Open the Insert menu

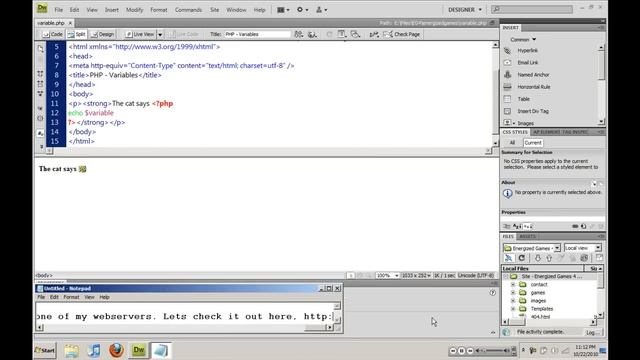click(x=111, y=10)
